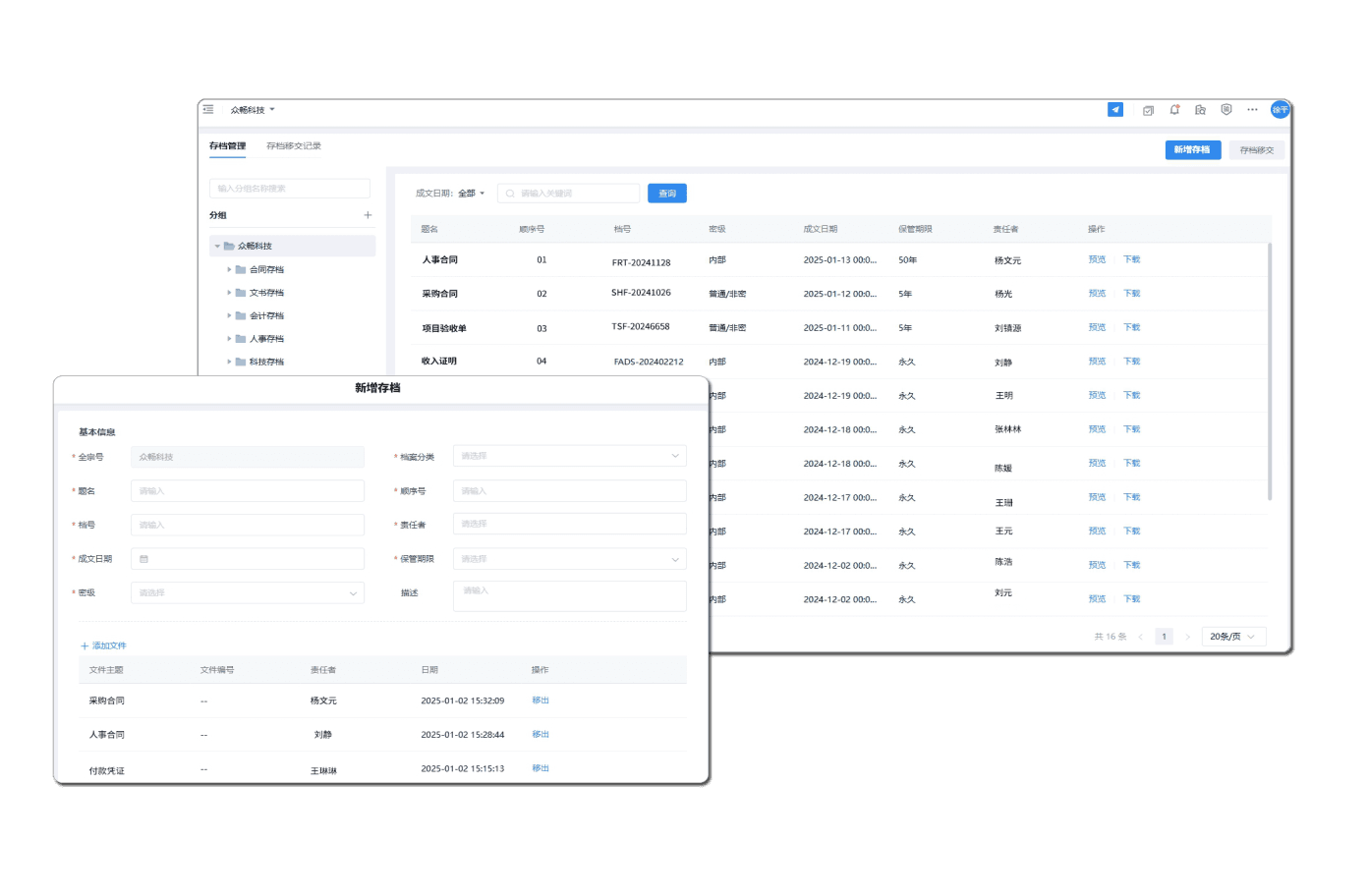Open the three-dot more menu

[x=1252, y=110]
